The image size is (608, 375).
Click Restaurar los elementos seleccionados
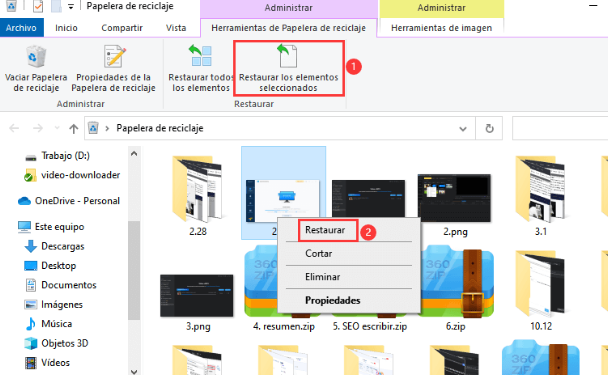pyautogui.click(x=288, y=68)
